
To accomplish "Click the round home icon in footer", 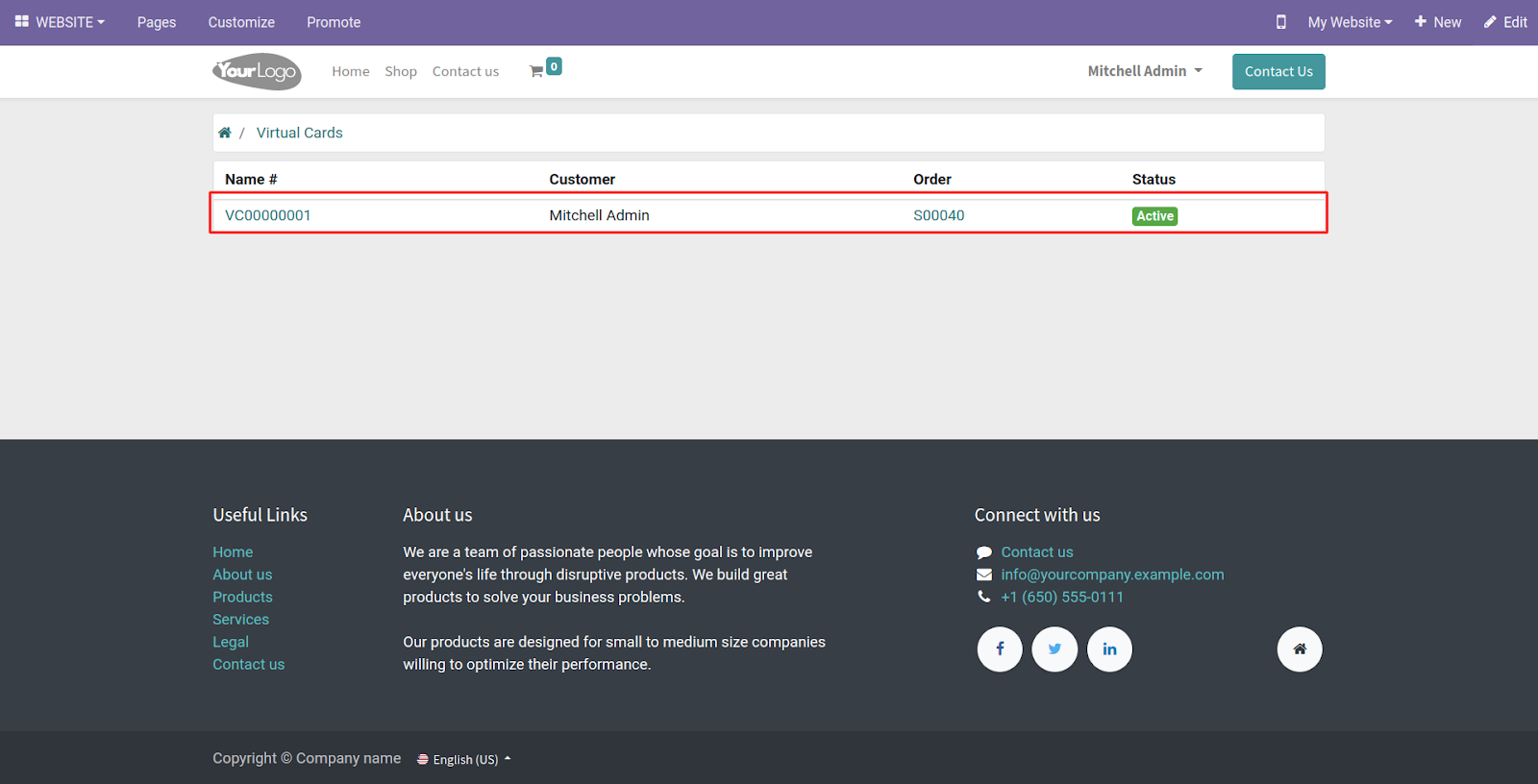I will tap(1300, 649).
